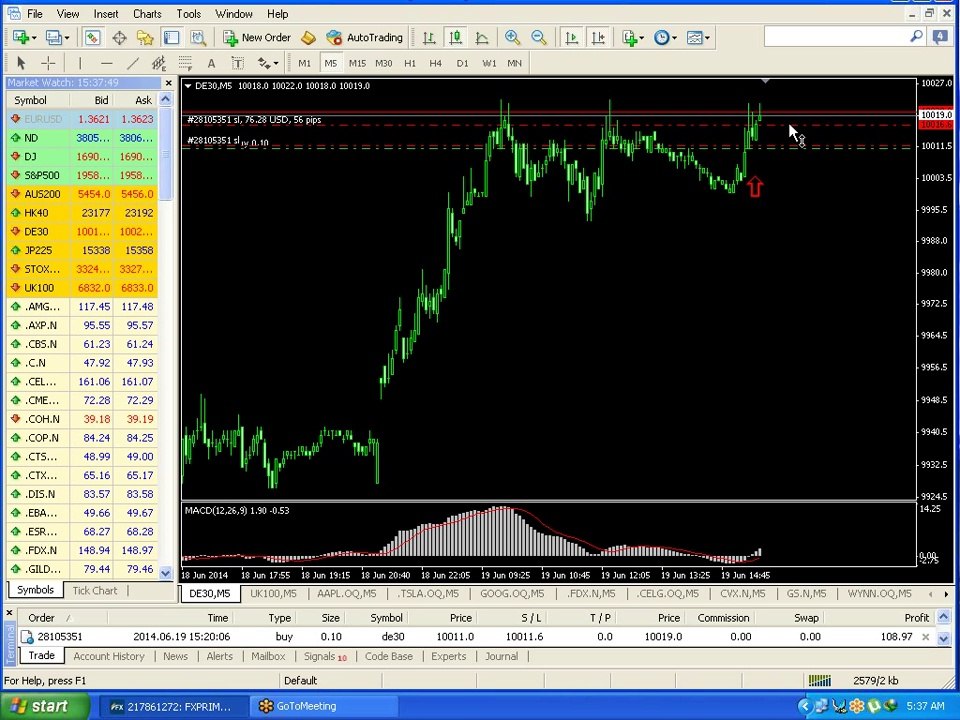Open the chat notification icon

coord(940,37)
